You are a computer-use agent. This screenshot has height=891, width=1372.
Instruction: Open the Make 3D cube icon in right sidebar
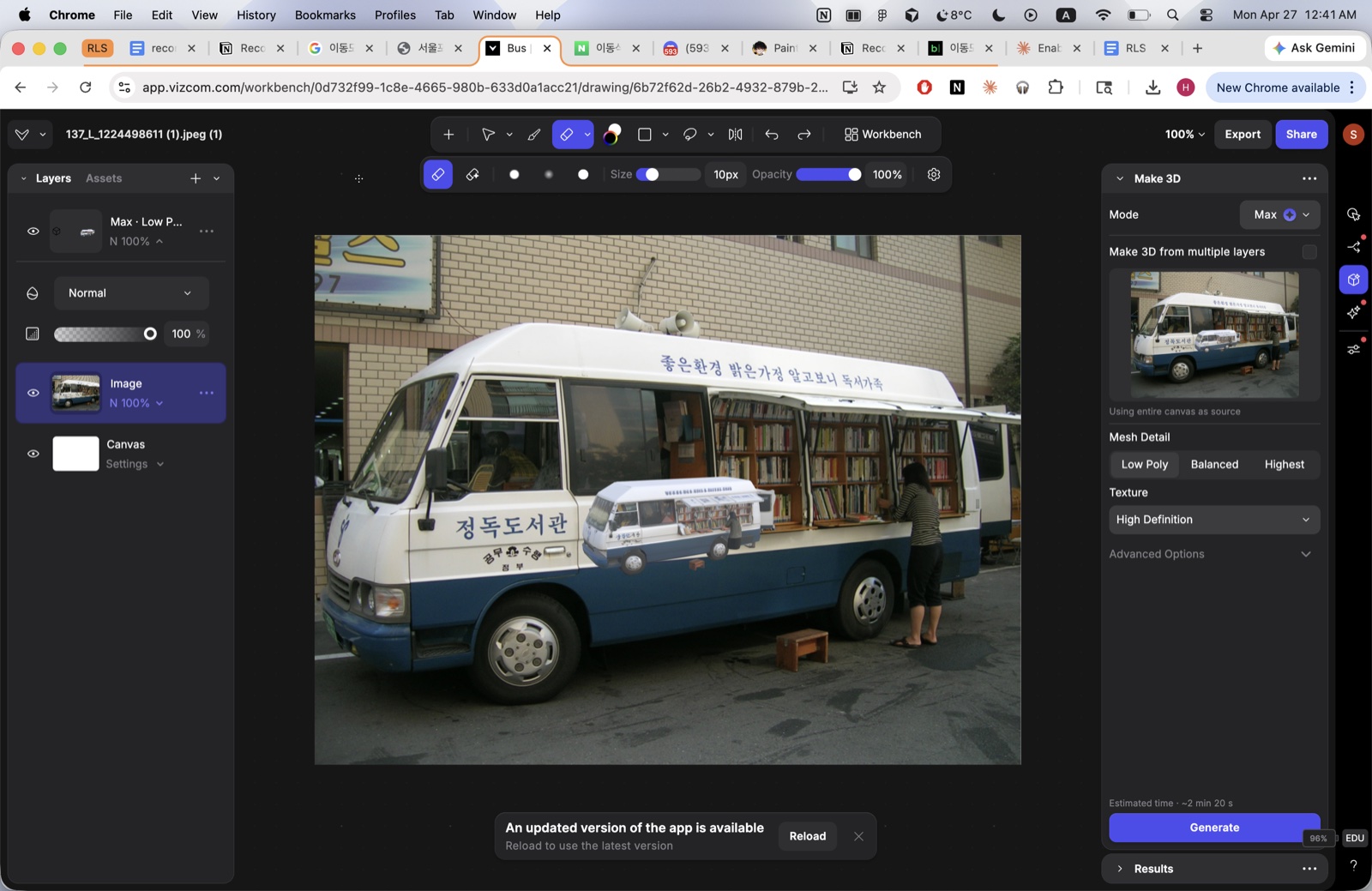[x=1353, y=279]
